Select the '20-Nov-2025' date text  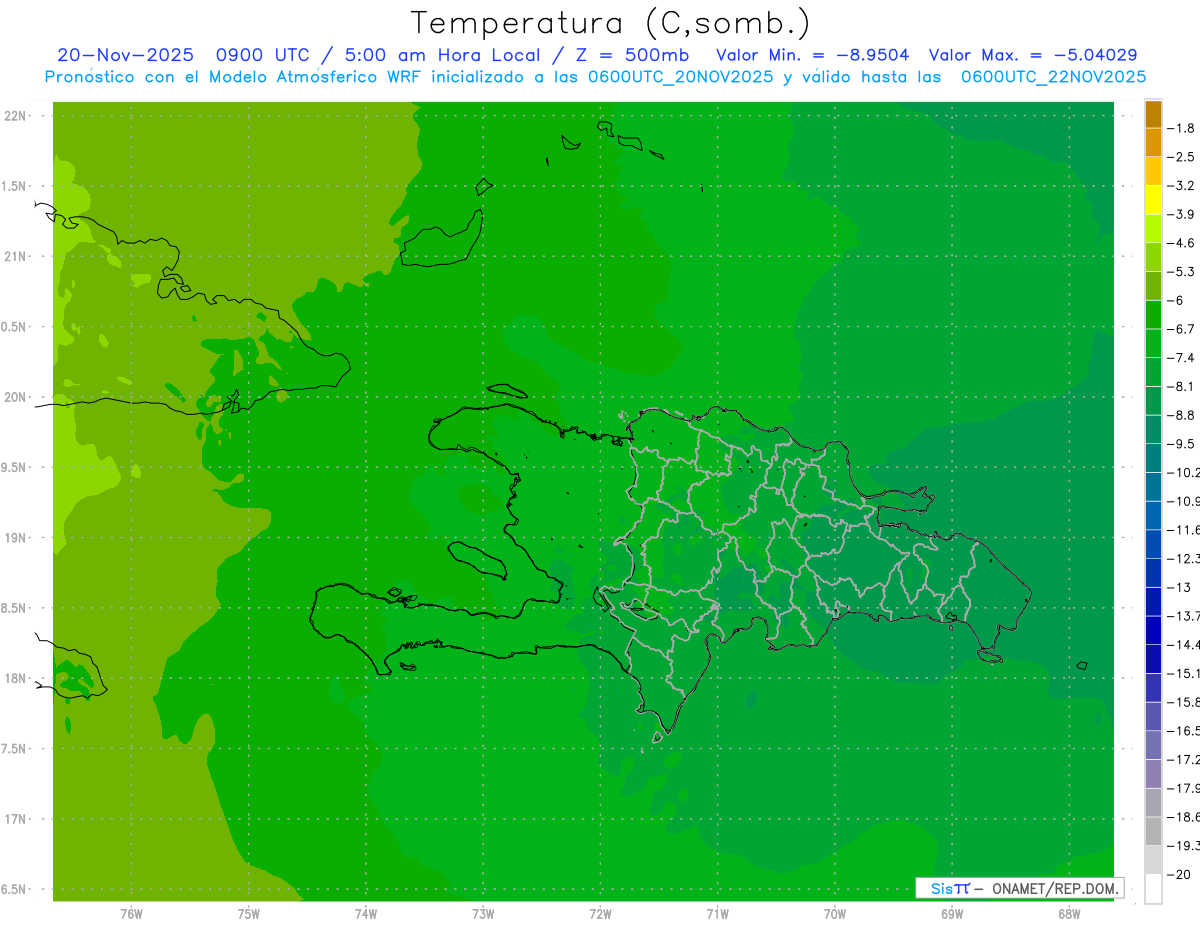point(125,55)
